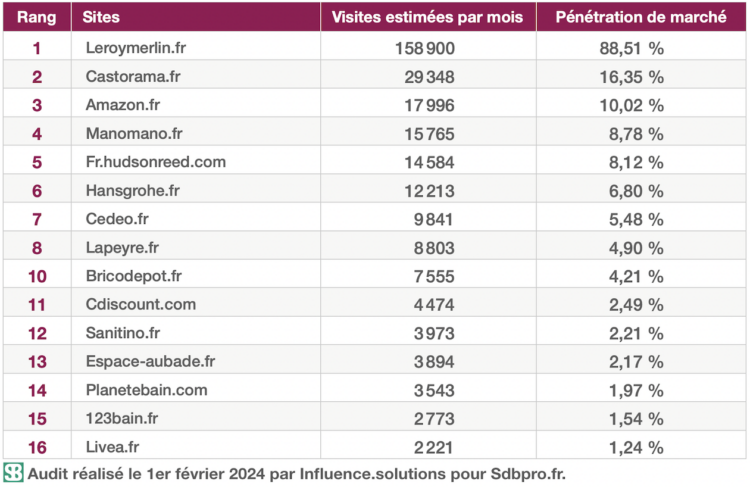This screenshot has height=487, width=750.
Task: Click Hansgrohe.fr in the list
Action: click(x=131, y=190)
